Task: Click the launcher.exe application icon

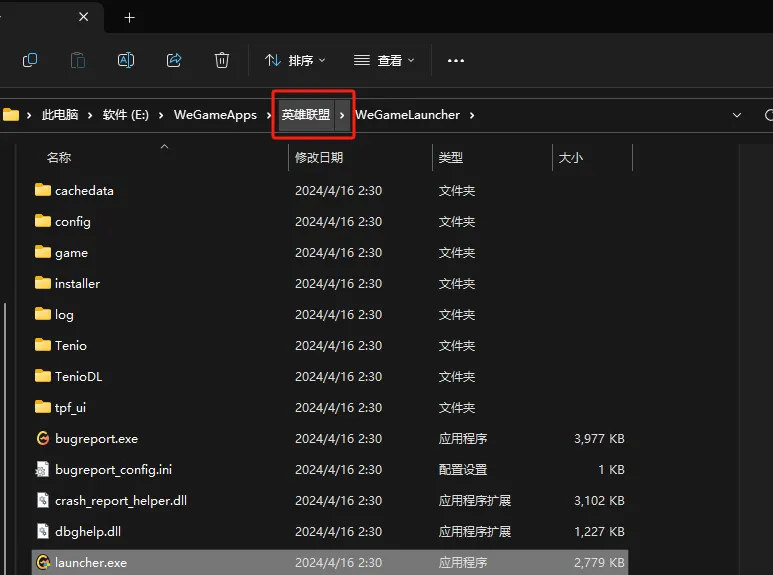Action: pyautogui.click(x=43, y=562)
